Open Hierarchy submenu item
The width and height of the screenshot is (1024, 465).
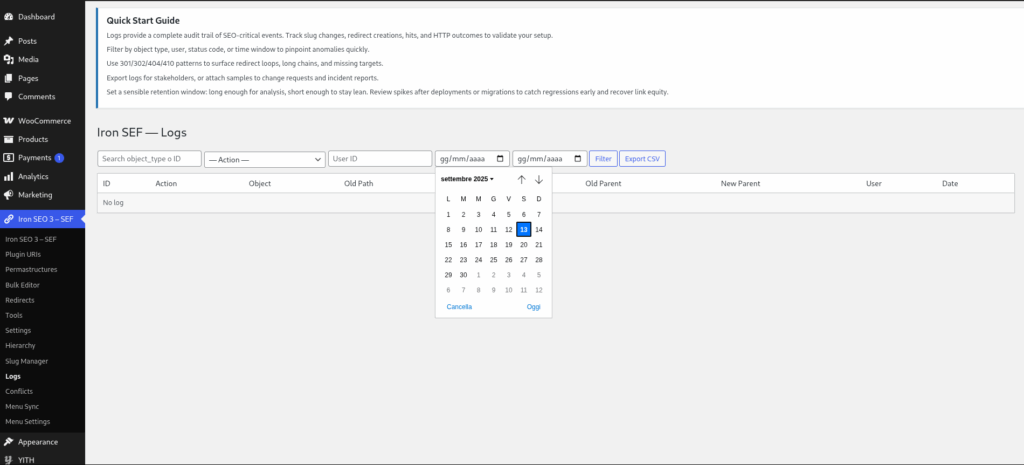tap(20, 345)
